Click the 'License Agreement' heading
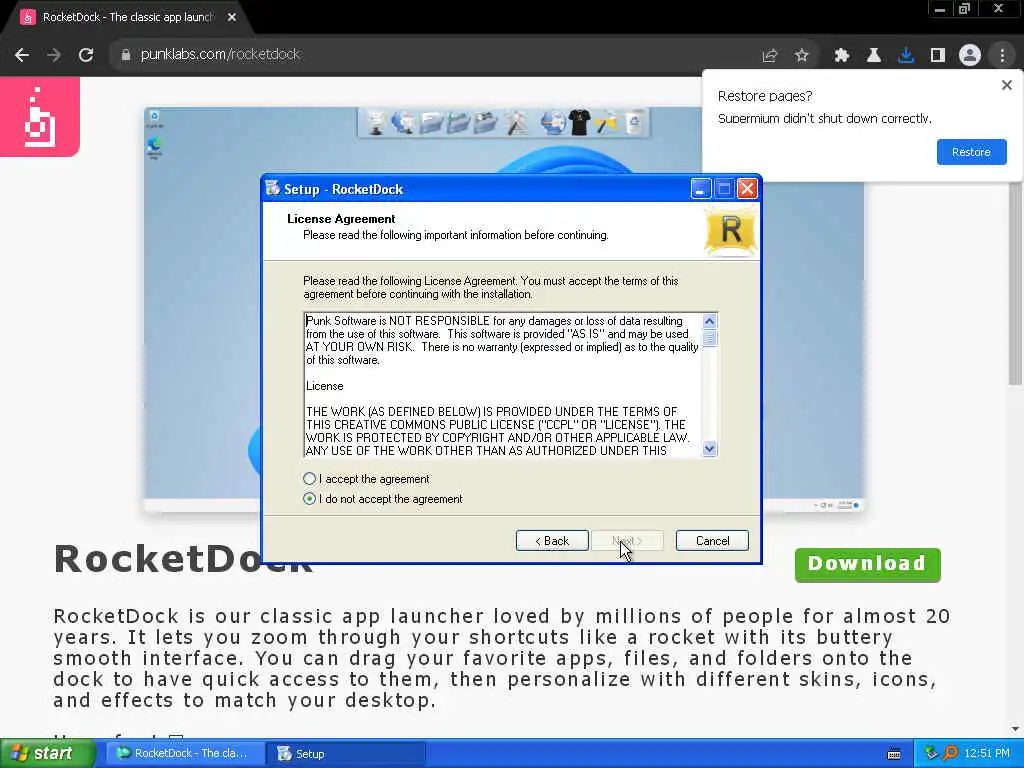 (341, 219)
